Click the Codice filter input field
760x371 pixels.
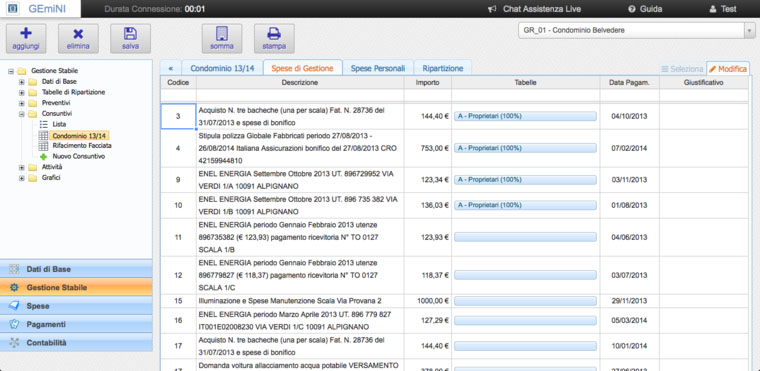tap(178, 96)
